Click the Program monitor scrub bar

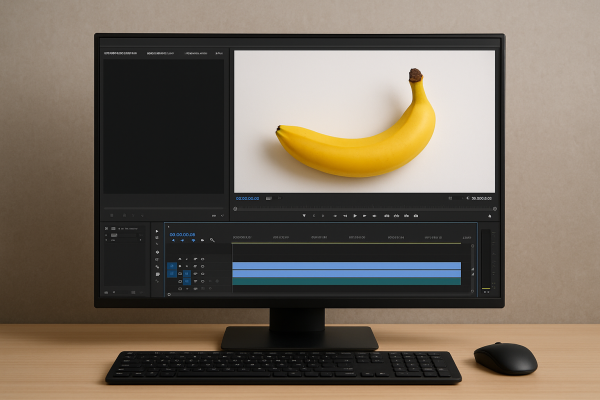tap(365, 209)
